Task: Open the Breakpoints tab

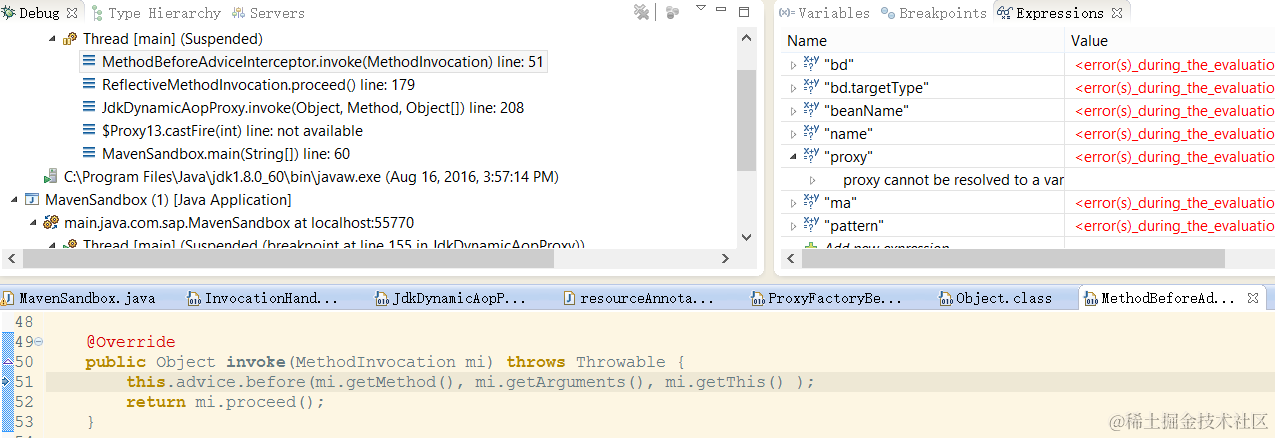Action: coord(933,13)
